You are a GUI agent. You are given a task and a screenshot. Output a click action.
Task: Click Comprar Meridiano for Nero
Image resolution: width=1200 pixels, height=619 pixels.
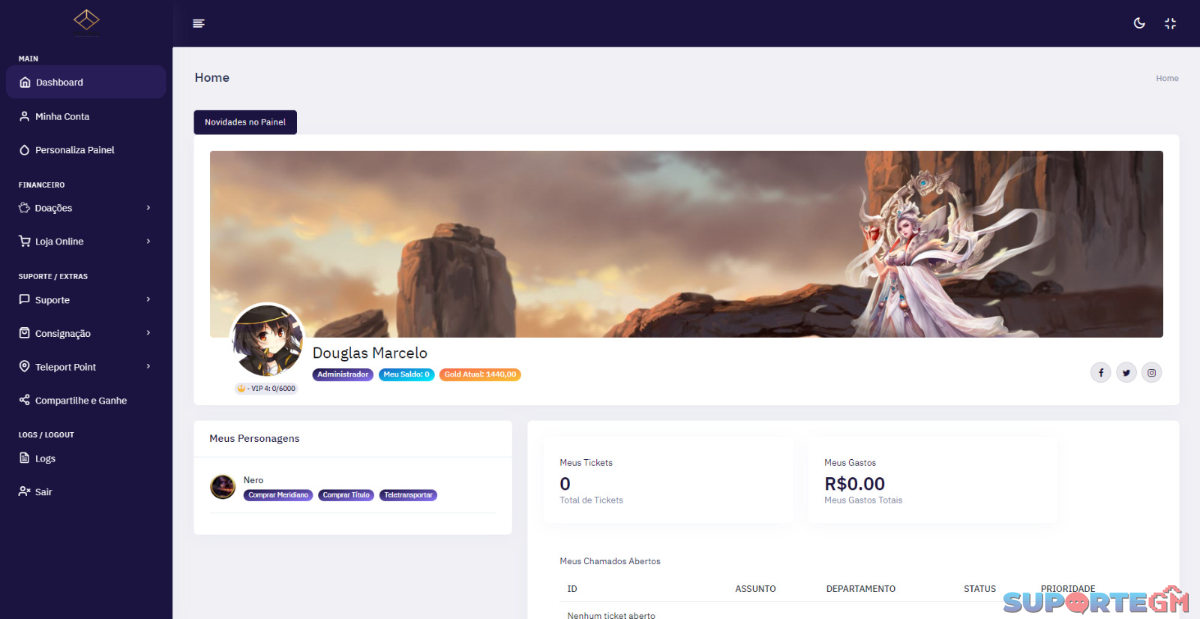[x=278, y=495]
